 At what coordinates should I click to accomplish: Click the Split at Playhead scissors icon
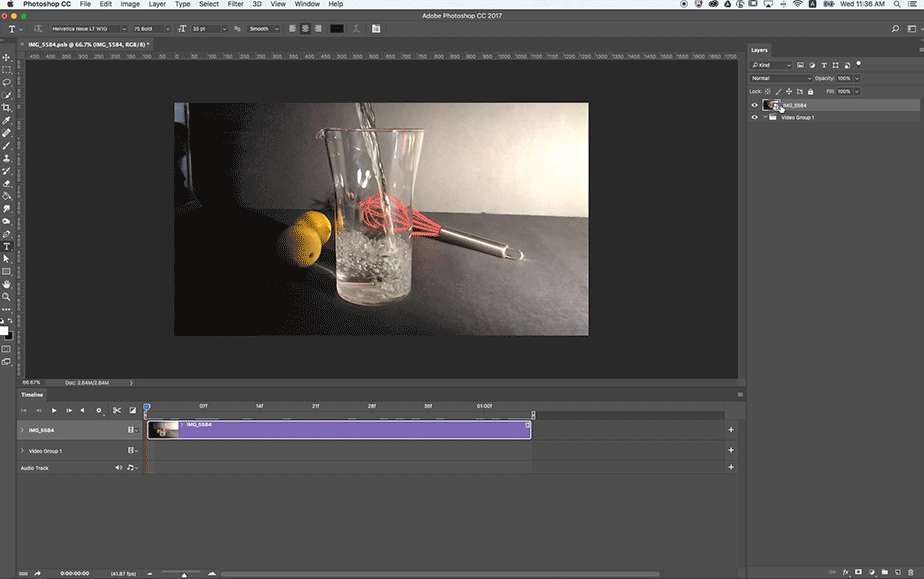coord(117,411)
